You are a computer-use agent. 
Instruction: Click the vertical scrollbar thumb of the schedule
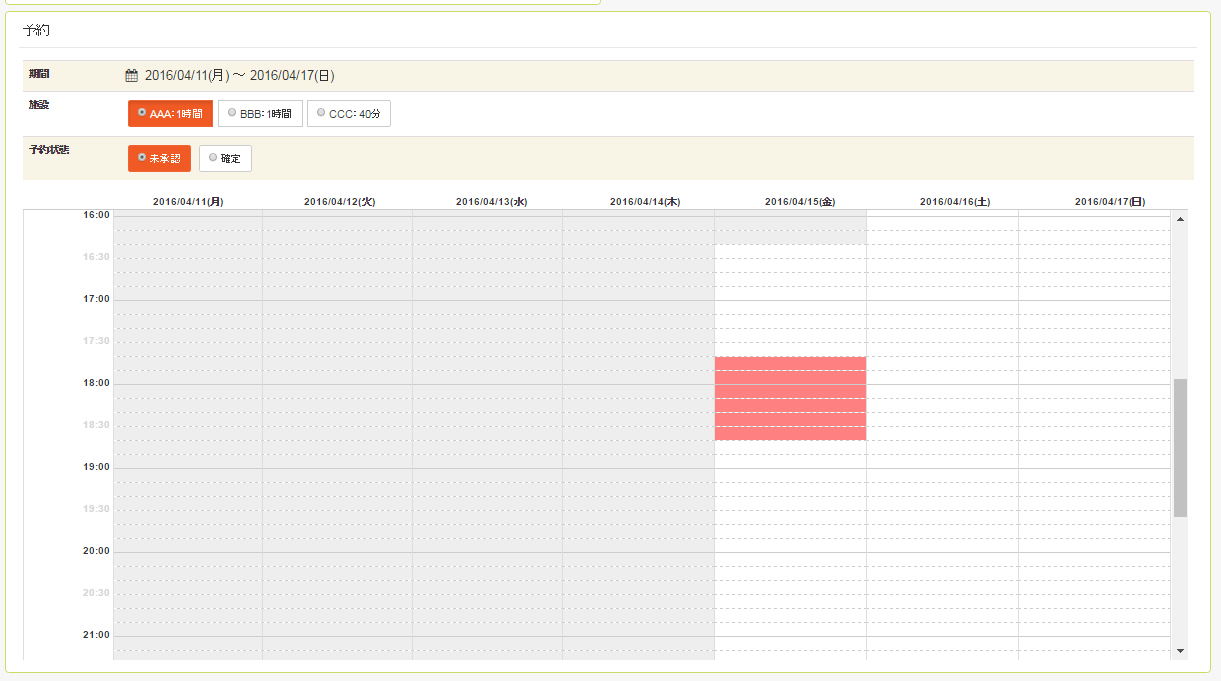[x=1180, y=448]
